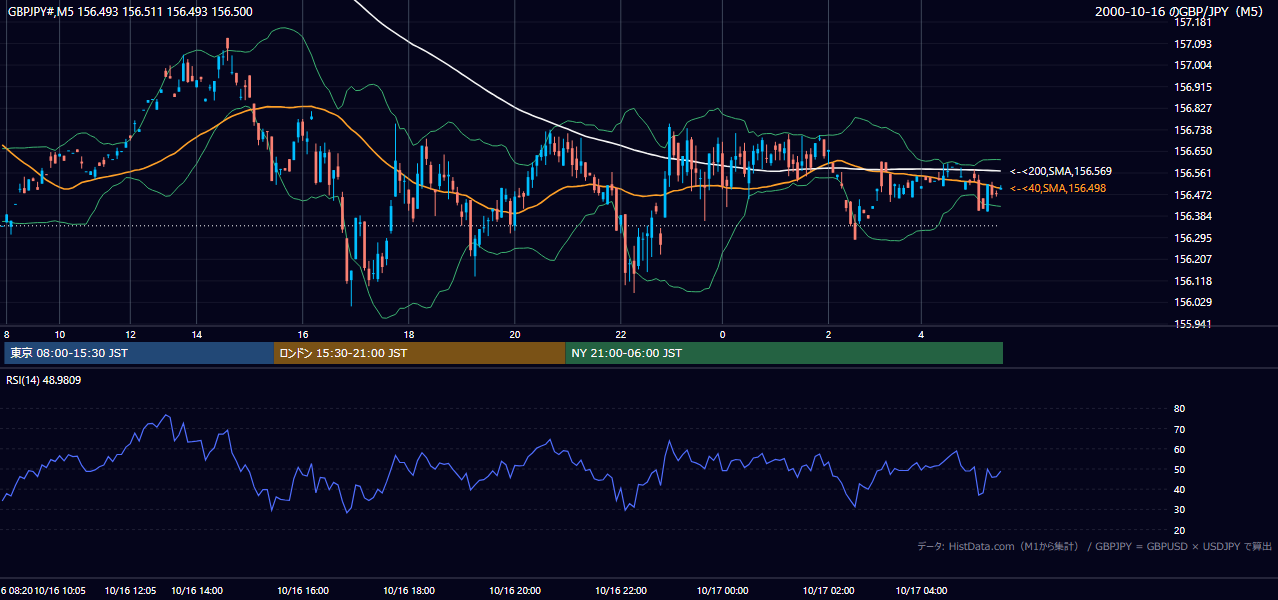Click hour label 18 below price chart
1278x600 pixels.
pos(409,334)
